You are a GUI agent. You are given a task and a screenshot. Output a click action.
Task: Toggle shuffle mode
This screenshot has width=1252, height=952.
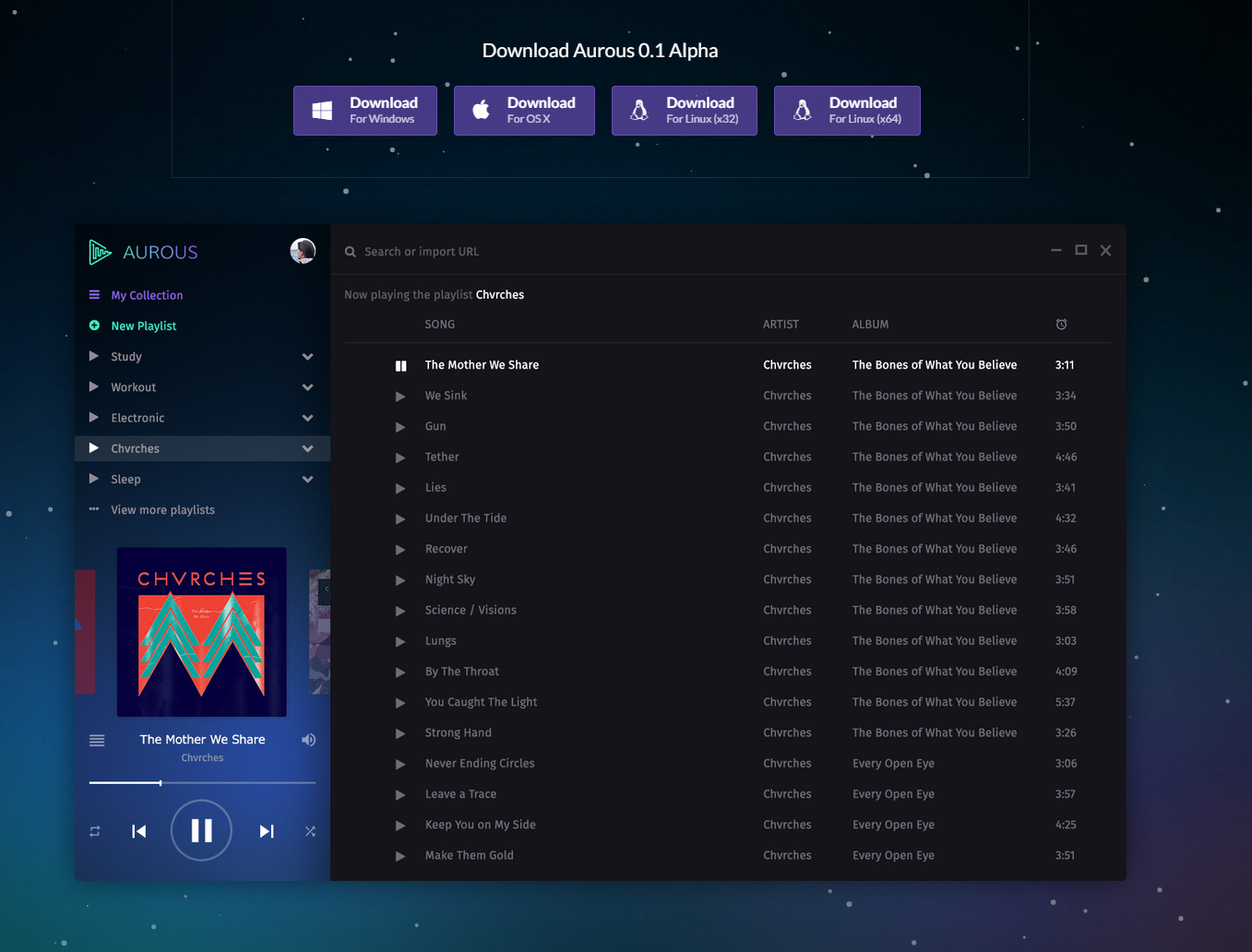(310, 831)
